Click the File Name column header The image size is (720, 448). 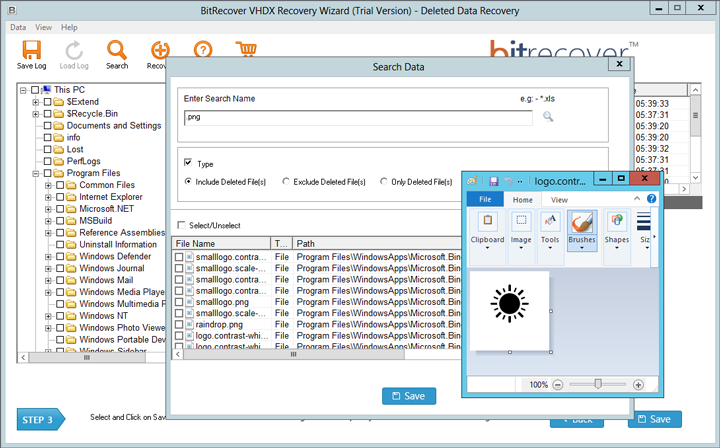pos(221,243)
